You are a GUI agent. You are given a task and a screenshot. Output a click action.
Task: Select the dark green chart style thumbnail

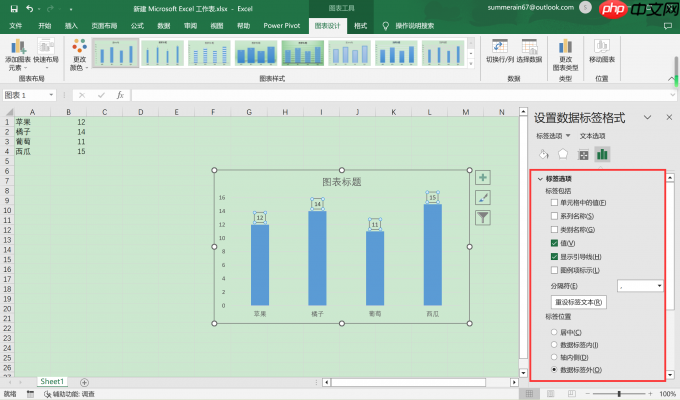302,53
